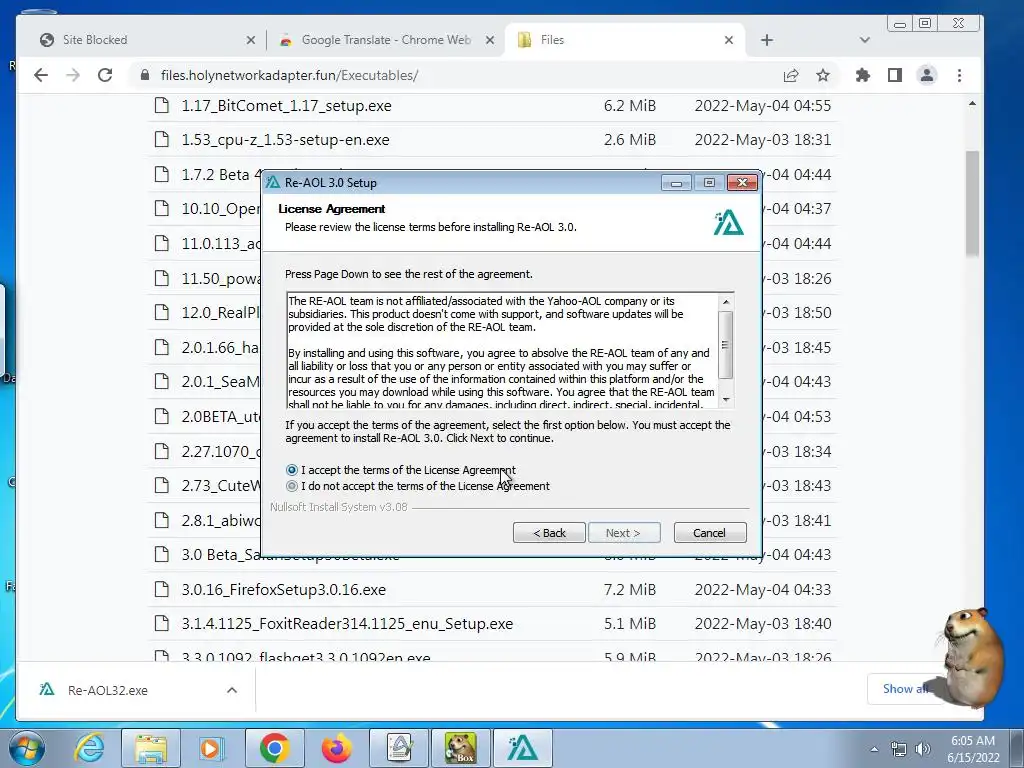
Task: Show hidden tray icons arrow
Action: coord(874,749)
